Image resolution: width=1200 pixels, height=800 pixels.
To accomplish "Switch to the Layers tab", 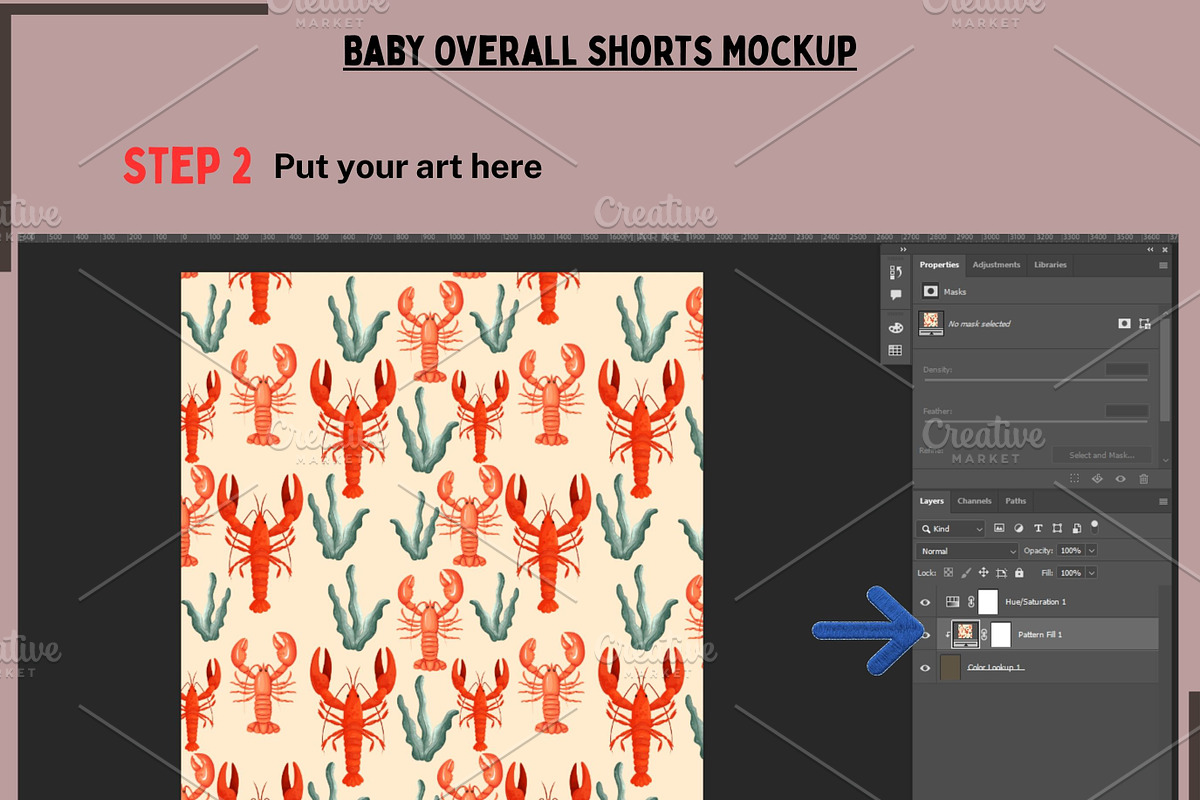I will (x=931, y=501).
